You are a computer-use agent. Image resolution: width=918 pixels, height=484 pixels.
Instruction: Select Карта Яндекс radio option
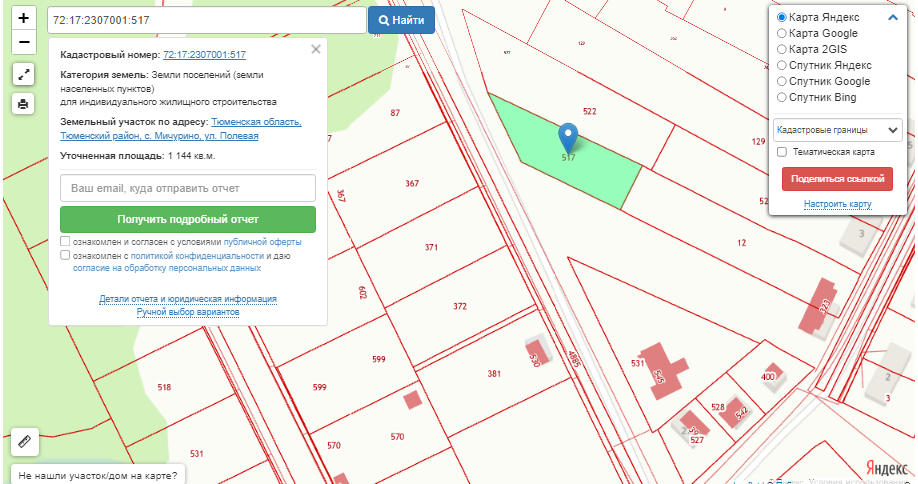[782, 17]
